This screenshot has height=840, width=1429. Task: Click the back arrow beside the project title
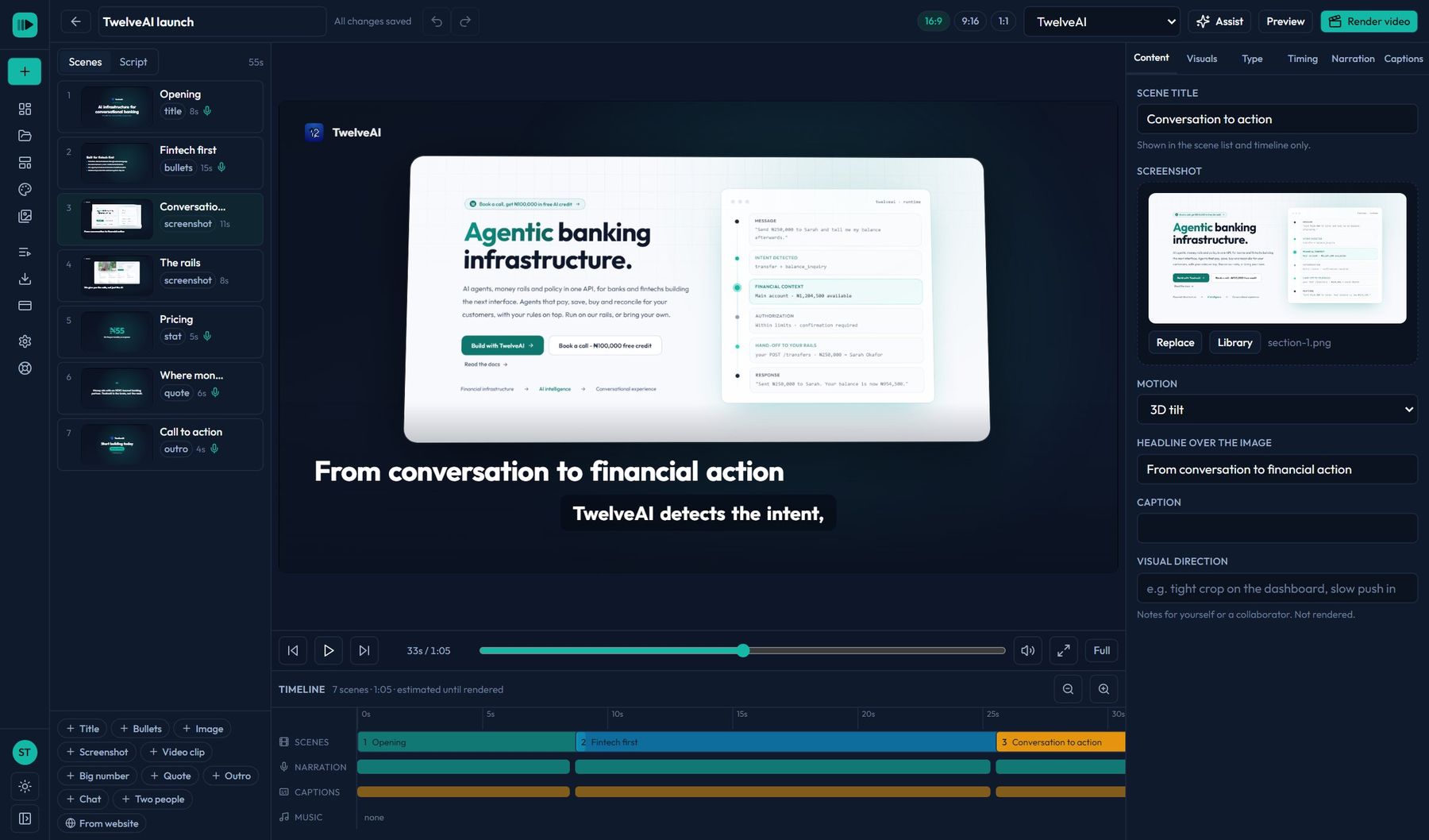[x=75, y=21]
